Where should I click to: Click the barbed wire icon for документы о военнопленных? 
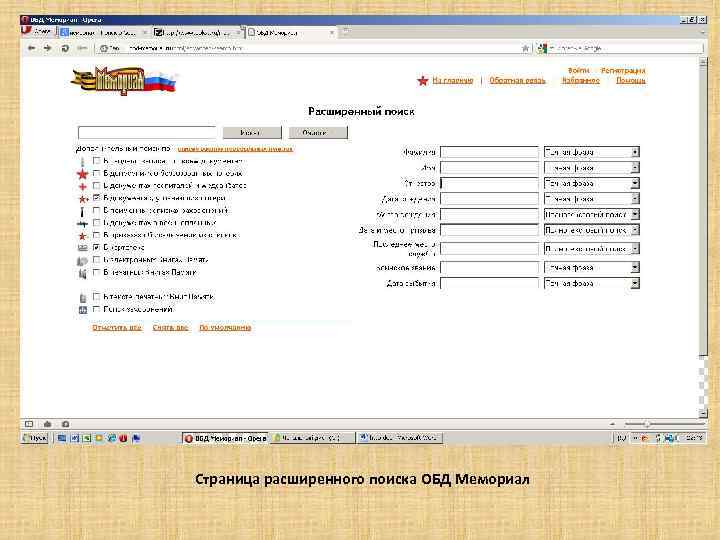(82, 224)
